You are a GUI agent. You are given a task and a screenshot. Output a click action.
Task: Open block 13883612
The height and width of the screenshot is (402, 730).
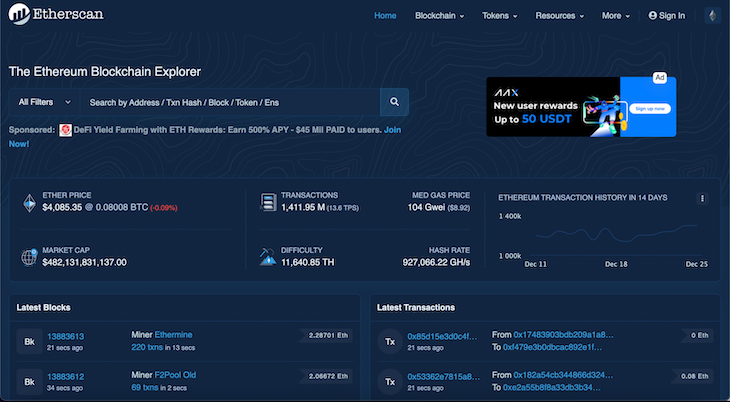pyautogui.click(x=66, y=376)
